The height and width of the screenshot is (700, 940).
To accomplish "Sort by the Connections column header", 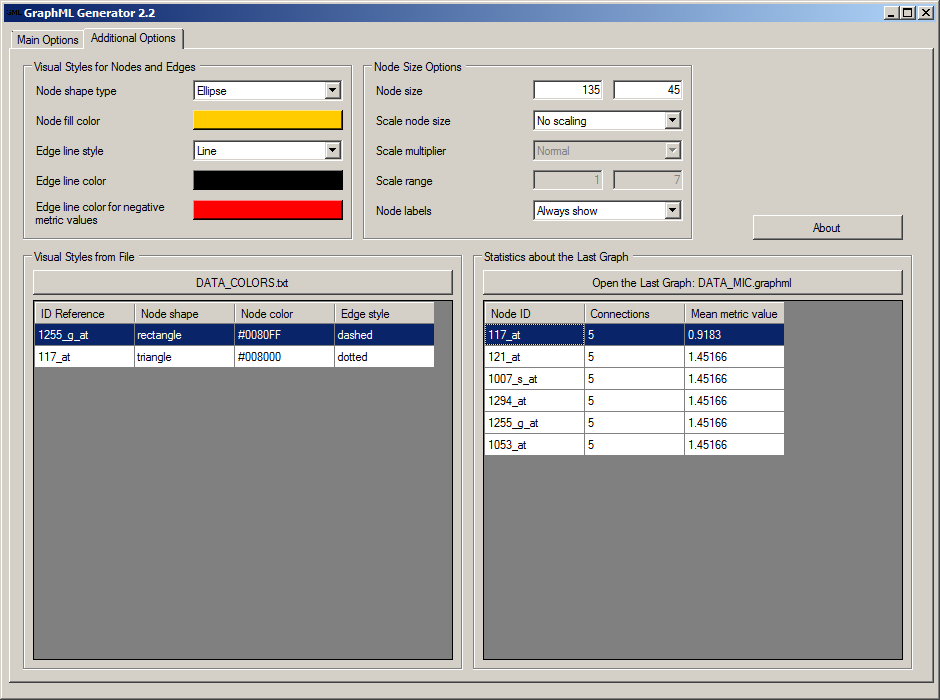I will 635,313.
